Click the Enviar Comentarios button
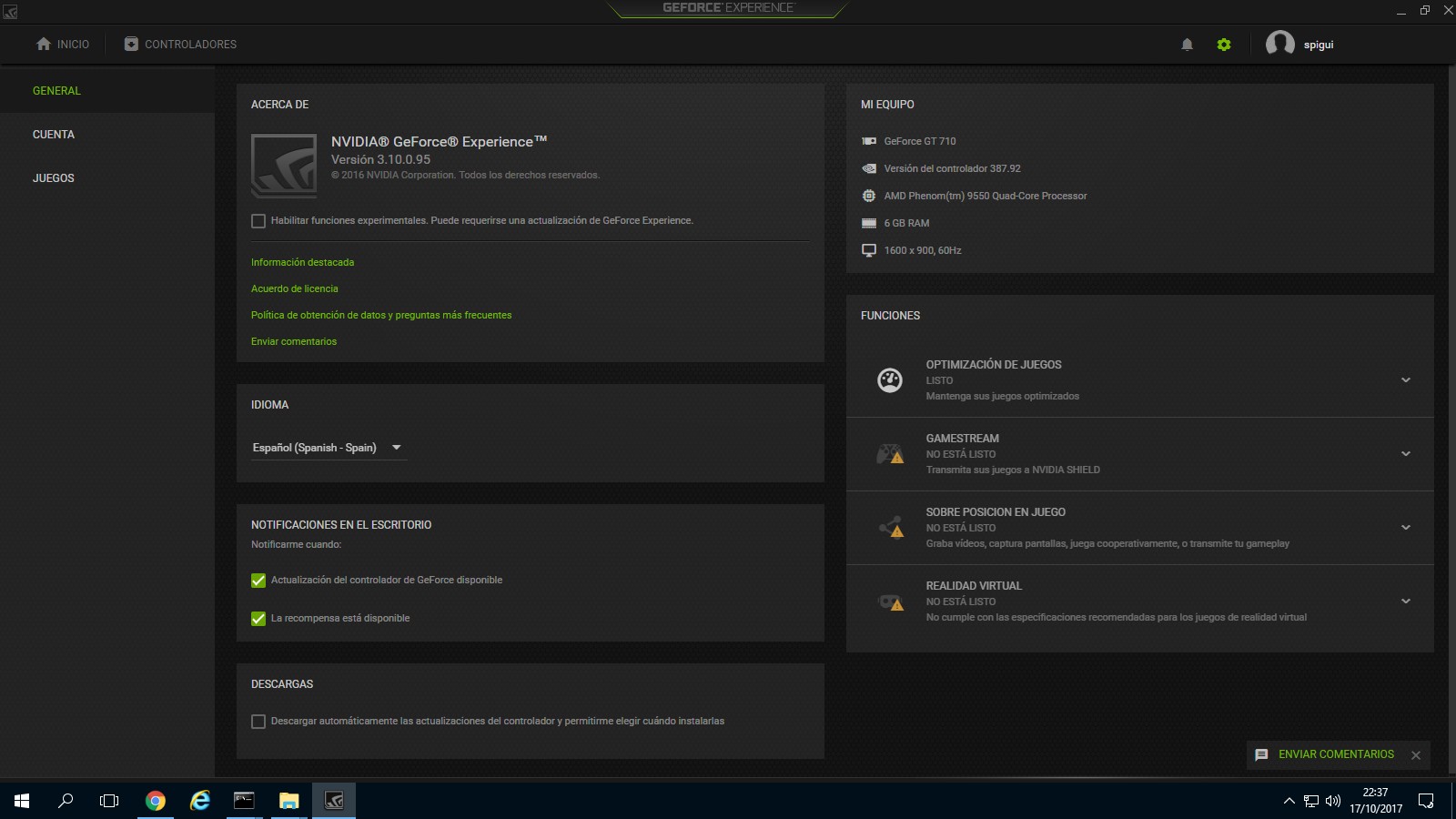The image size is (1456, 819). 1335,754
